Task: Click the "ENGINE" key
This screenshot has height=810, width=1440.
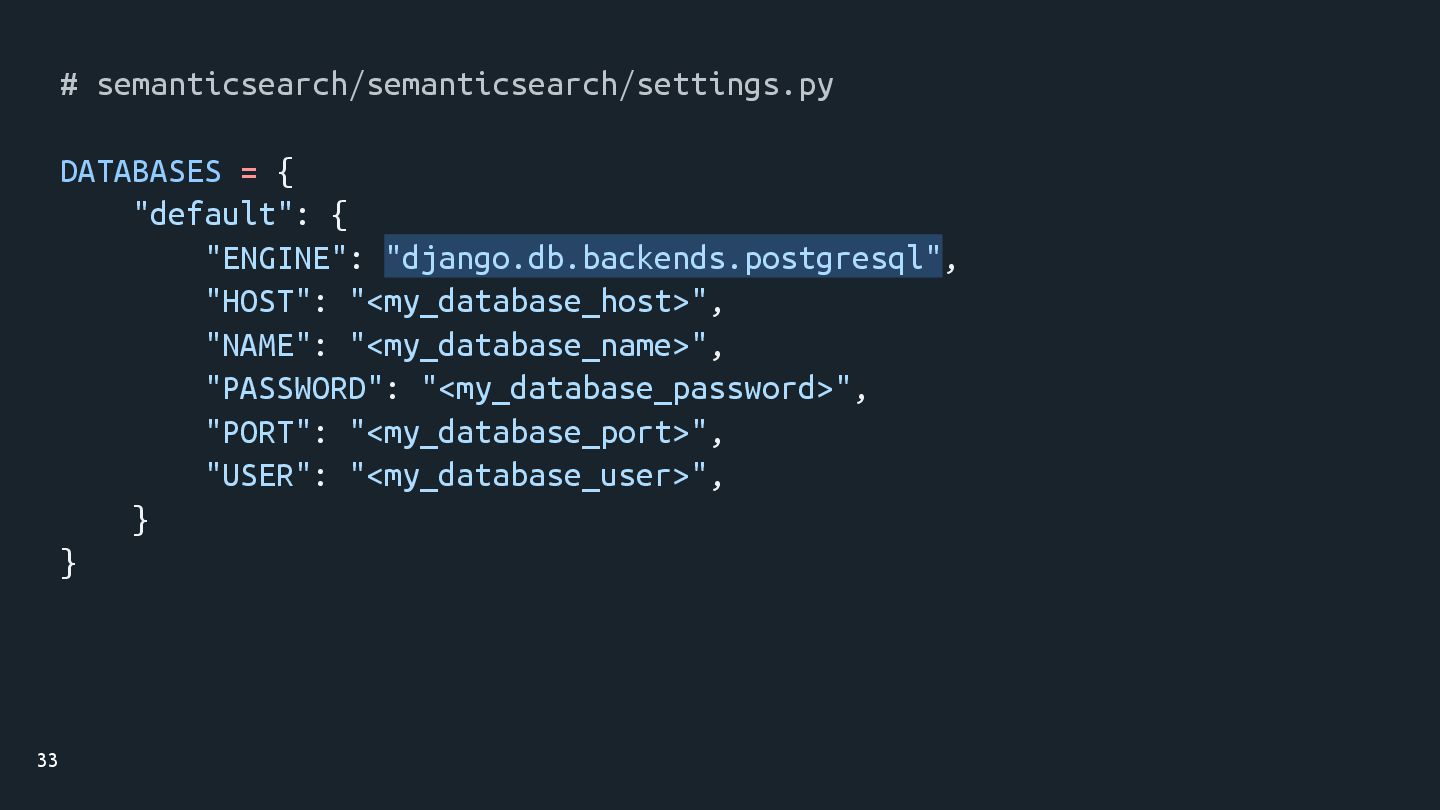Action: tap(276, 259)
